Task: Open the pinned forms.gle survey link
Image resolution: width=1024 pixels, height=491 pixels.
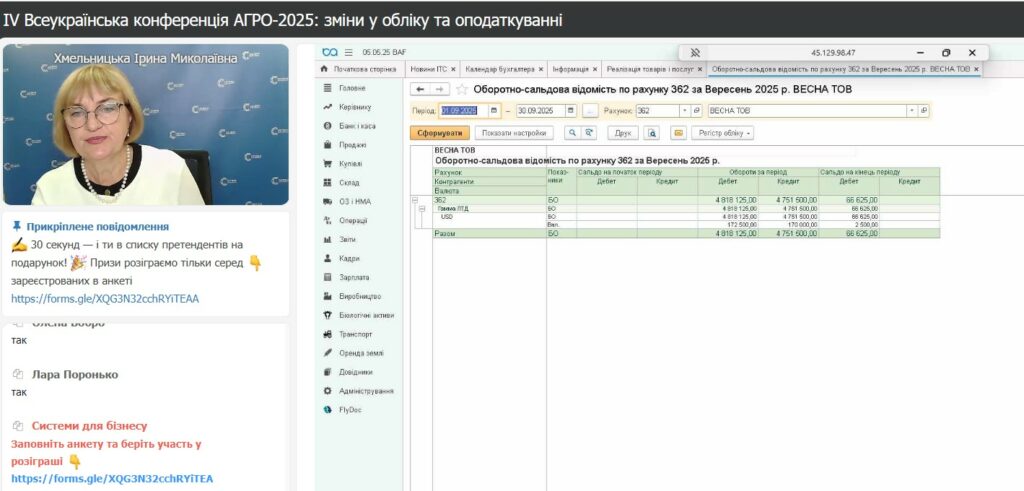Action: point(105,298)
